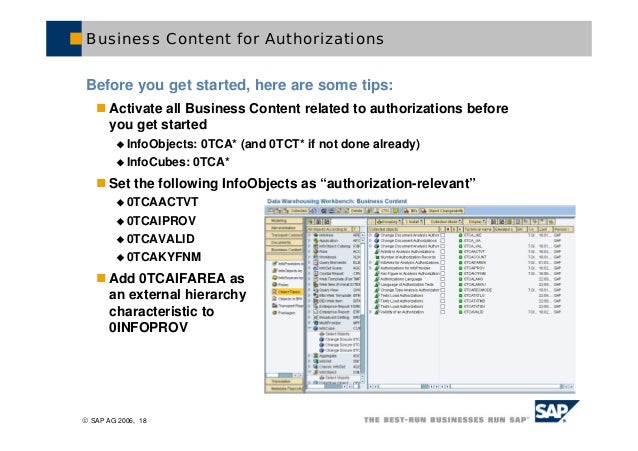Image resolution: width=638 pixels, height=451 pixels.
Task: Open the Documents navigation section
Action: pos(284,242)
